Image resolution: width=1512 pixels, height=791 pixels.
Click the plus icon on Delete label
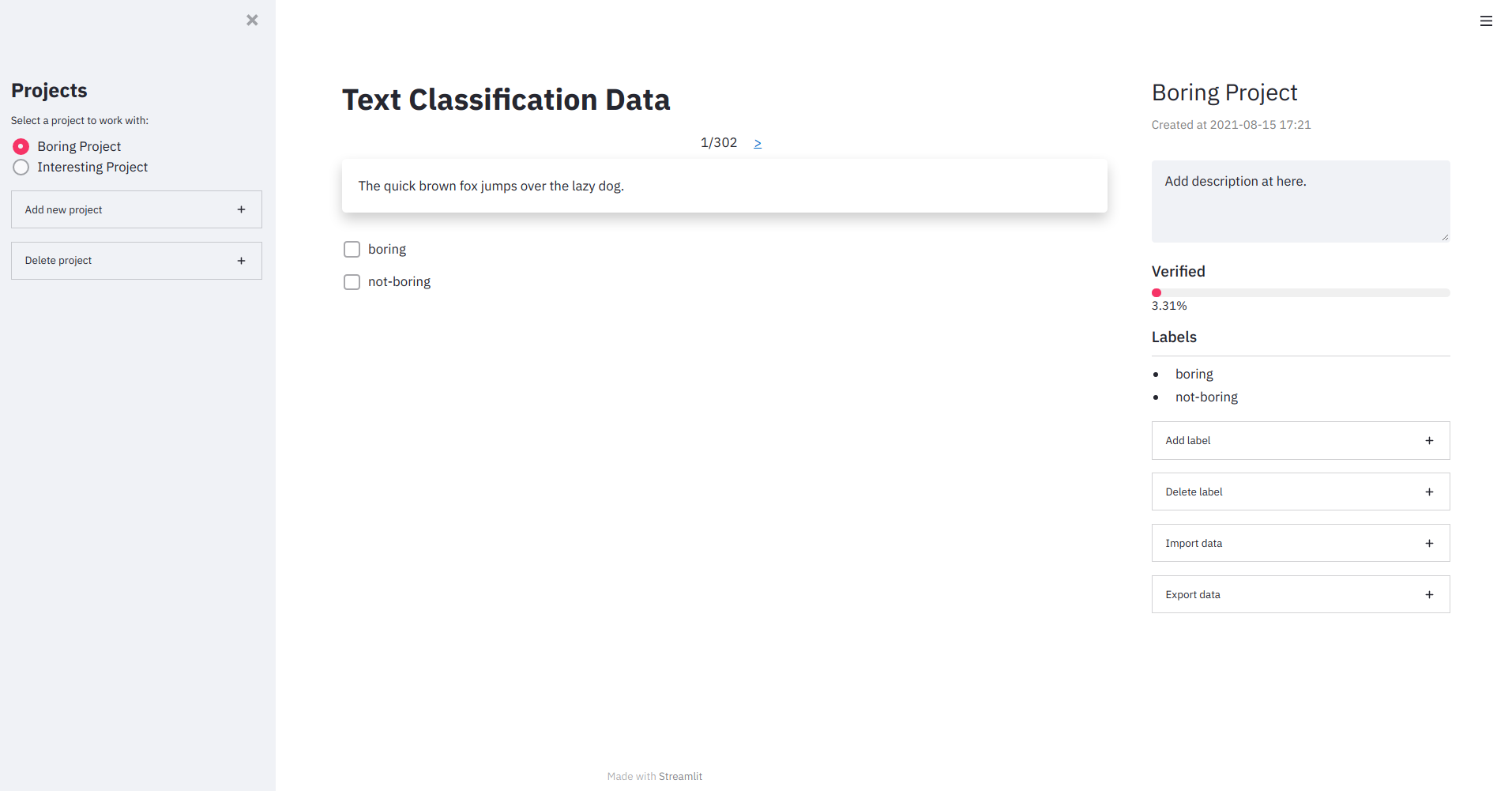pos(1429,492)
